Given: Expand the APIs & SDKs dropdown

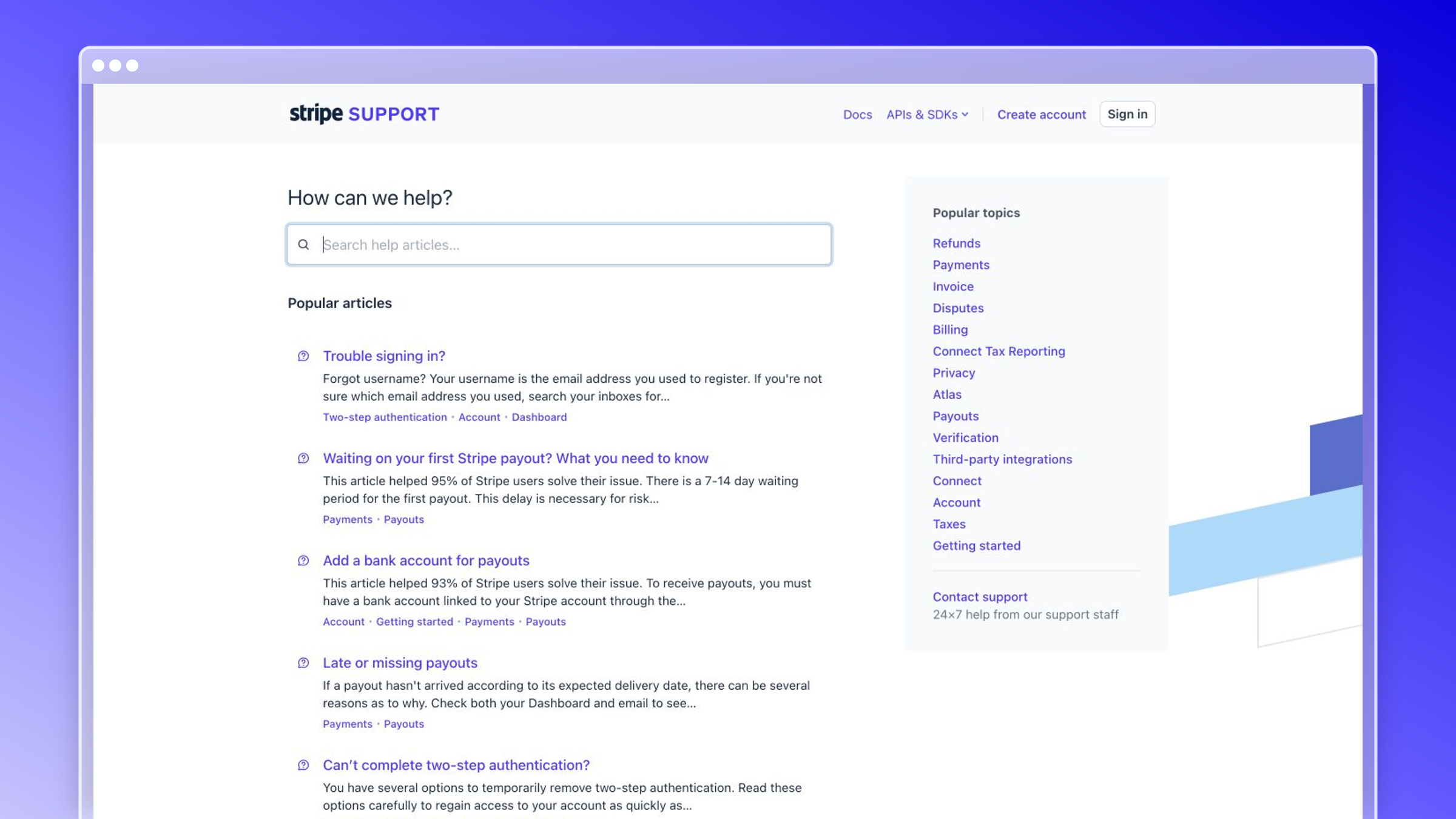Looking at the screenshot, I should (x=928, y=115).
